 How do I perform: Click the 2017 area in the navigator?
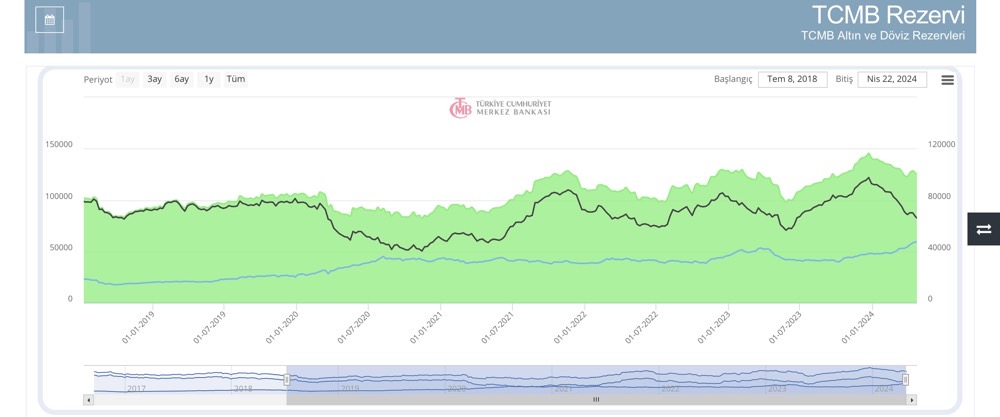[137, 387]
